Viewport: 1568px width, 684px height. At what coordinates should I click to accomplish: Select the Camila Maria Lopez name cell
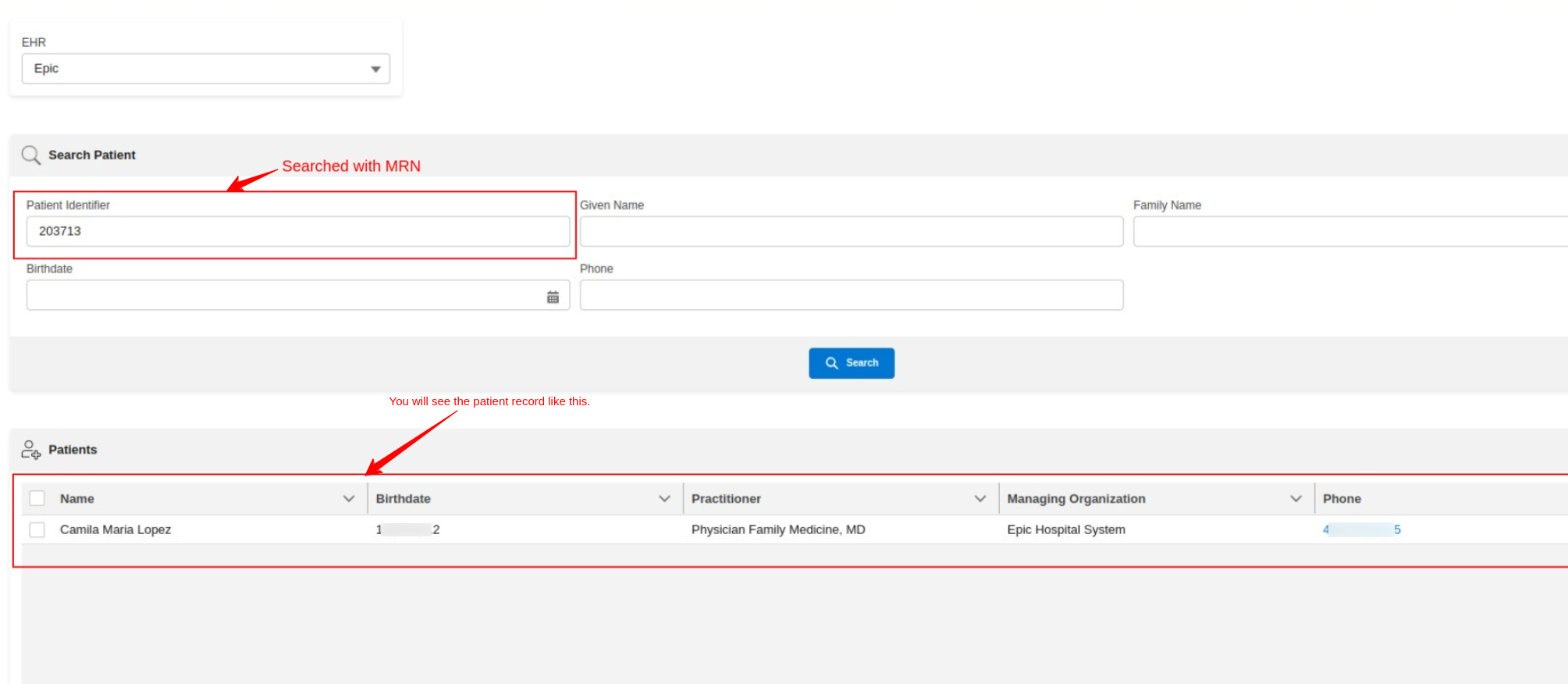coord(116,529)
